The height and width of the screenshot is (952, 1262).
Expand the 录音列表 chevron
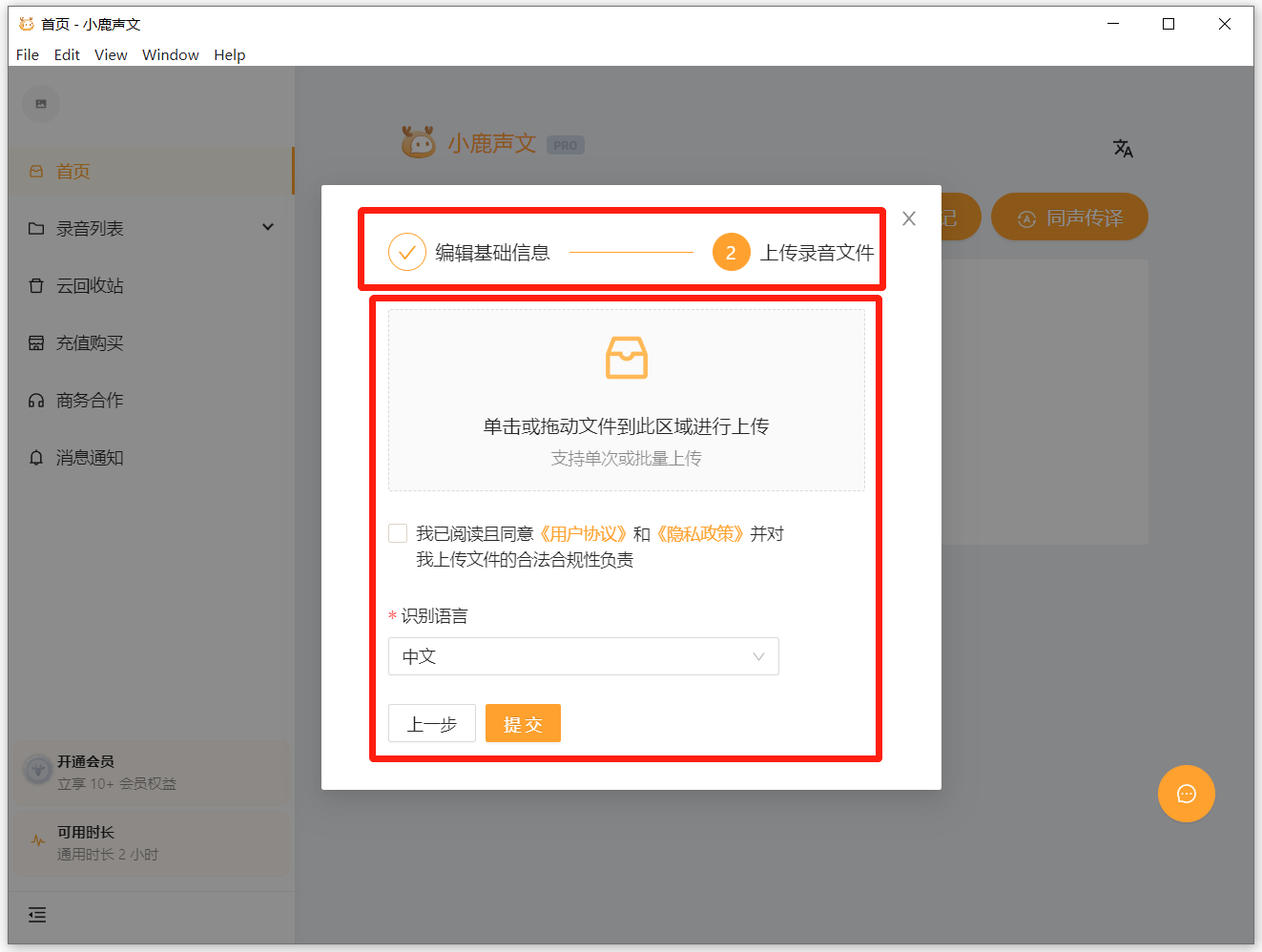(x=268, y=227)
